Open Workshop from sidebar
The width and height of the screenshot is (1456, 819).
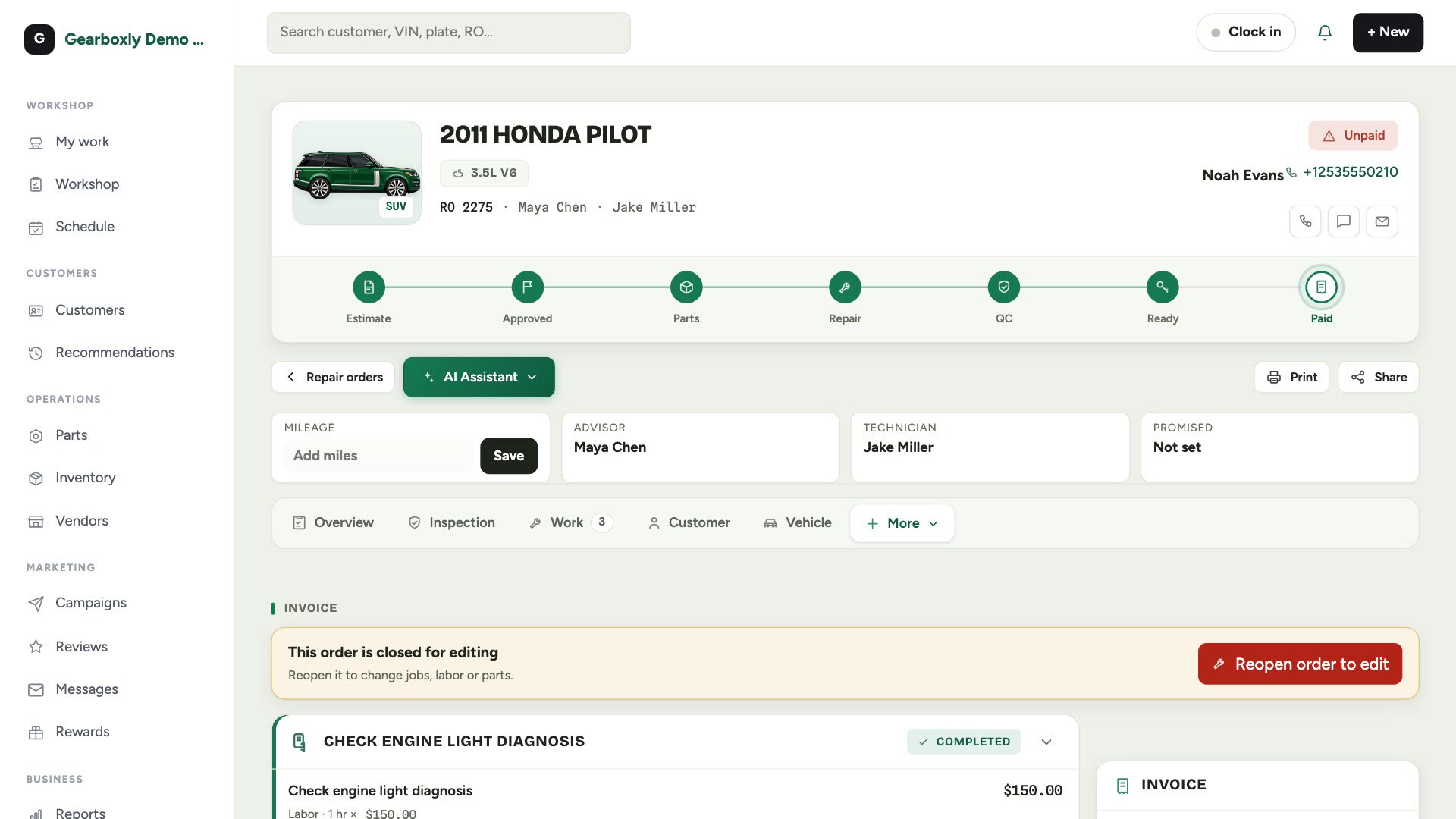tap(87, 184)
